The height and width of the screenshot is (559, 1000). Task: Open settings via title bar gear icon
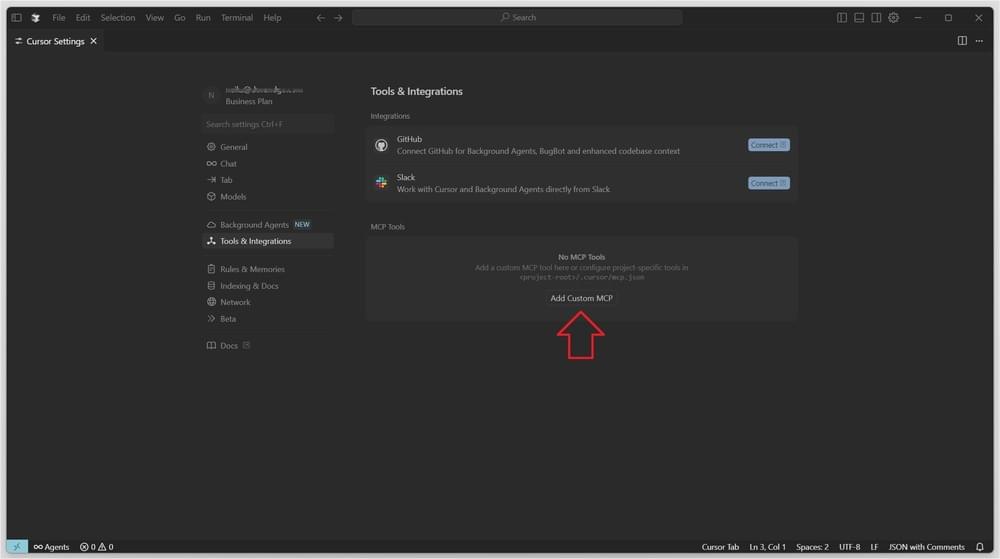[893, 18]
